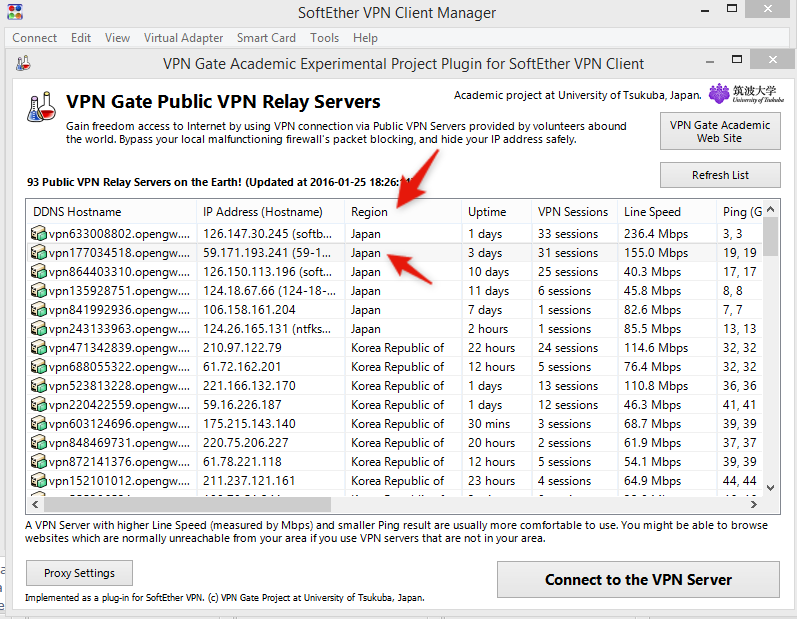Click the 236.4 Mbps line speed cell
This screenshot has width=797, height=619.
point(656,234)
